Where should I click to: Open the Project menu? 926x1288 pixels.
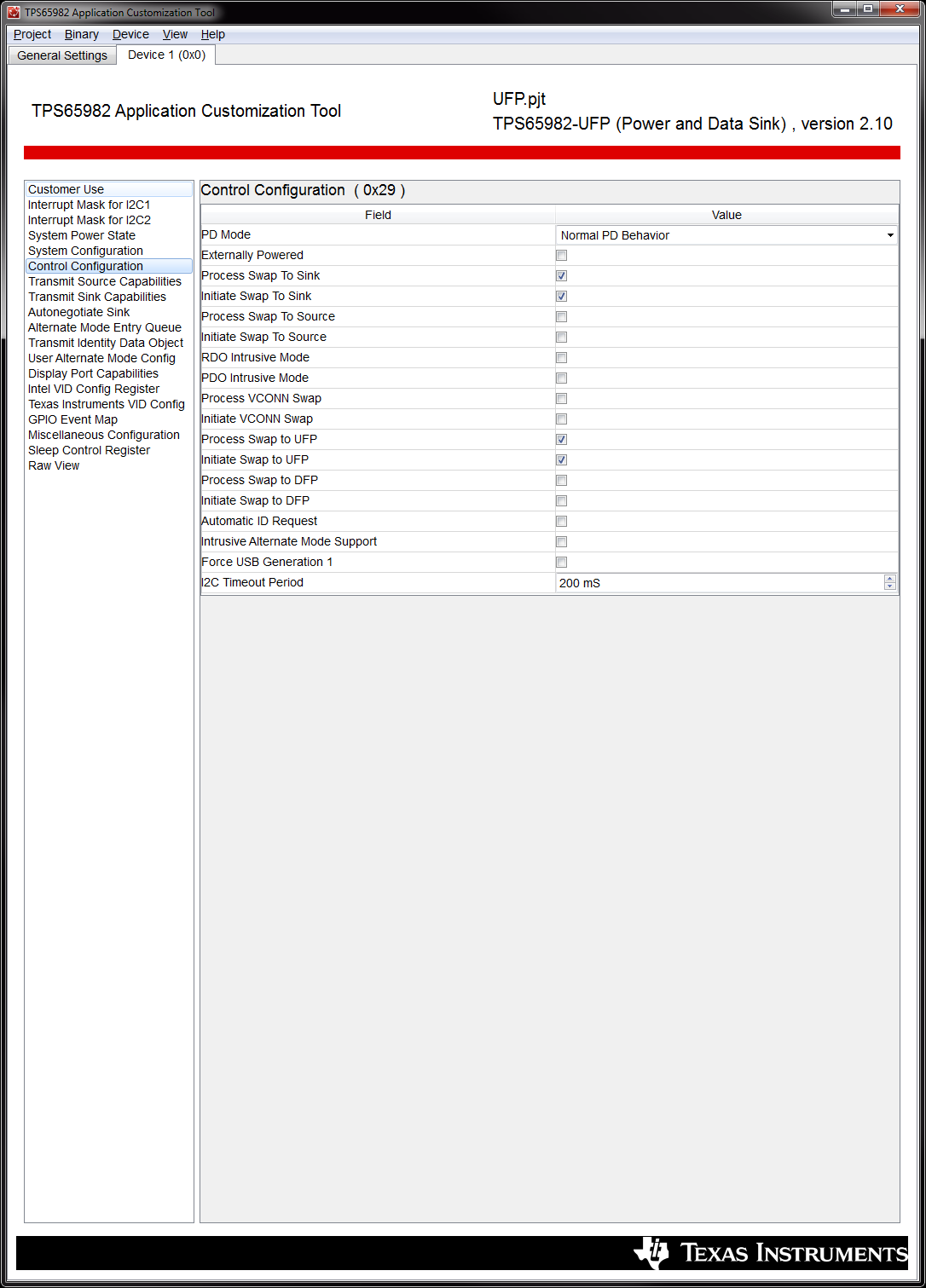[x=32, y=34]
